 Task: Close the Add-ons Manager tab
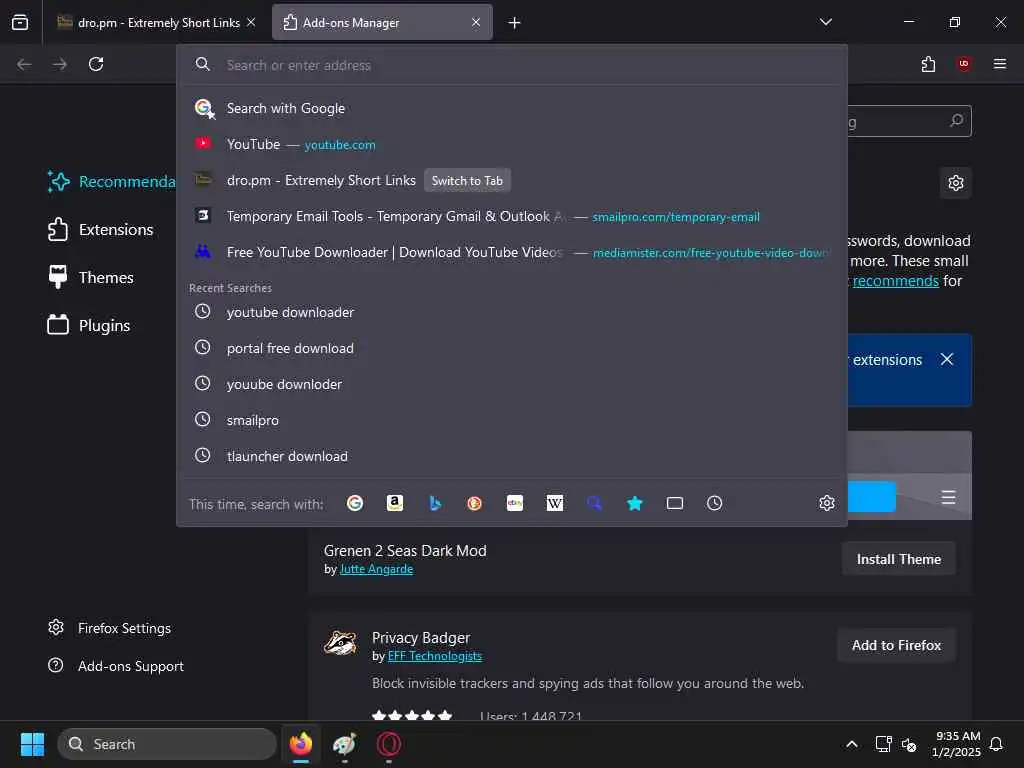[x=476, y=22]
